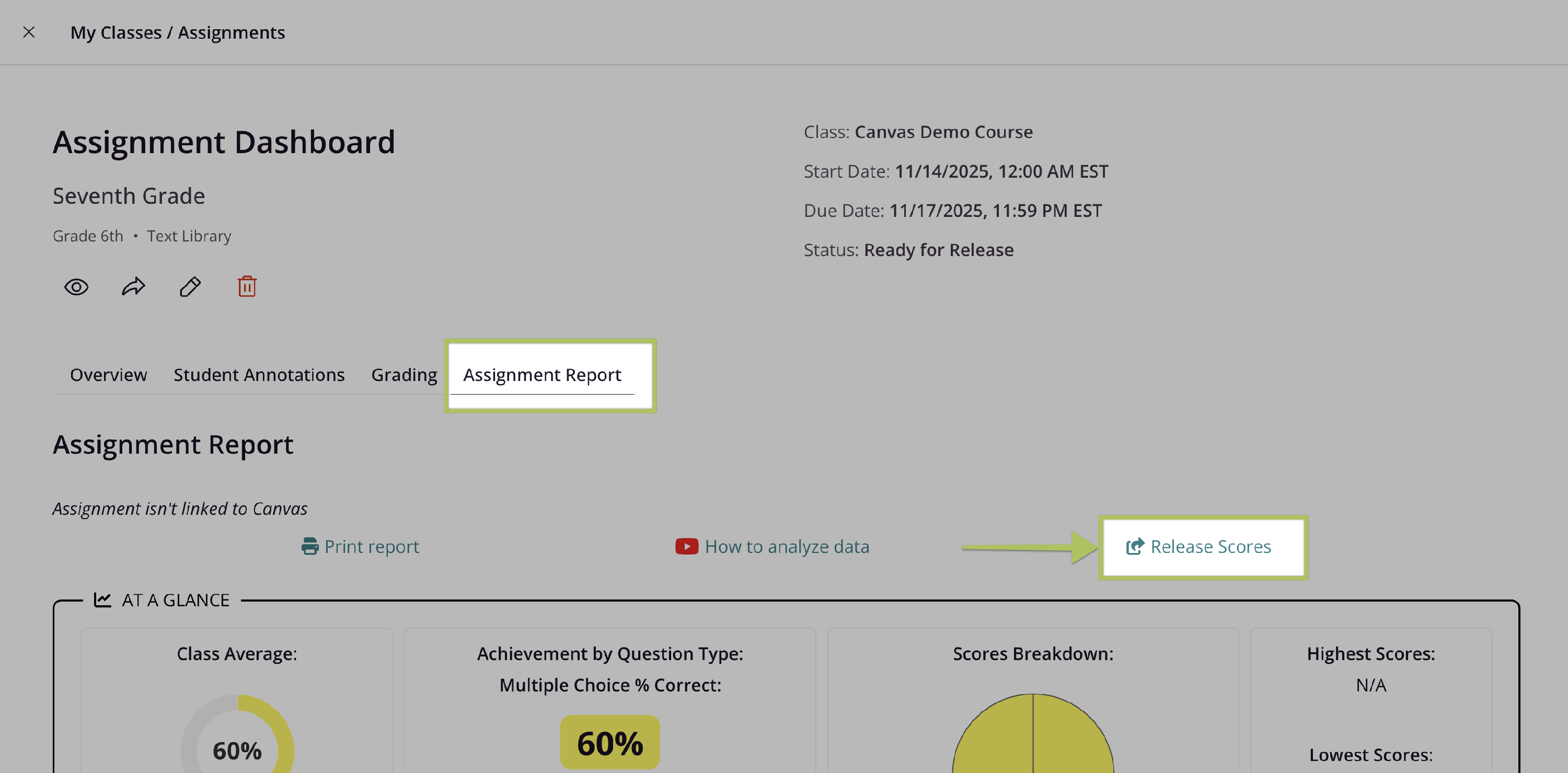Click the Class Average label

pos(237,653)
